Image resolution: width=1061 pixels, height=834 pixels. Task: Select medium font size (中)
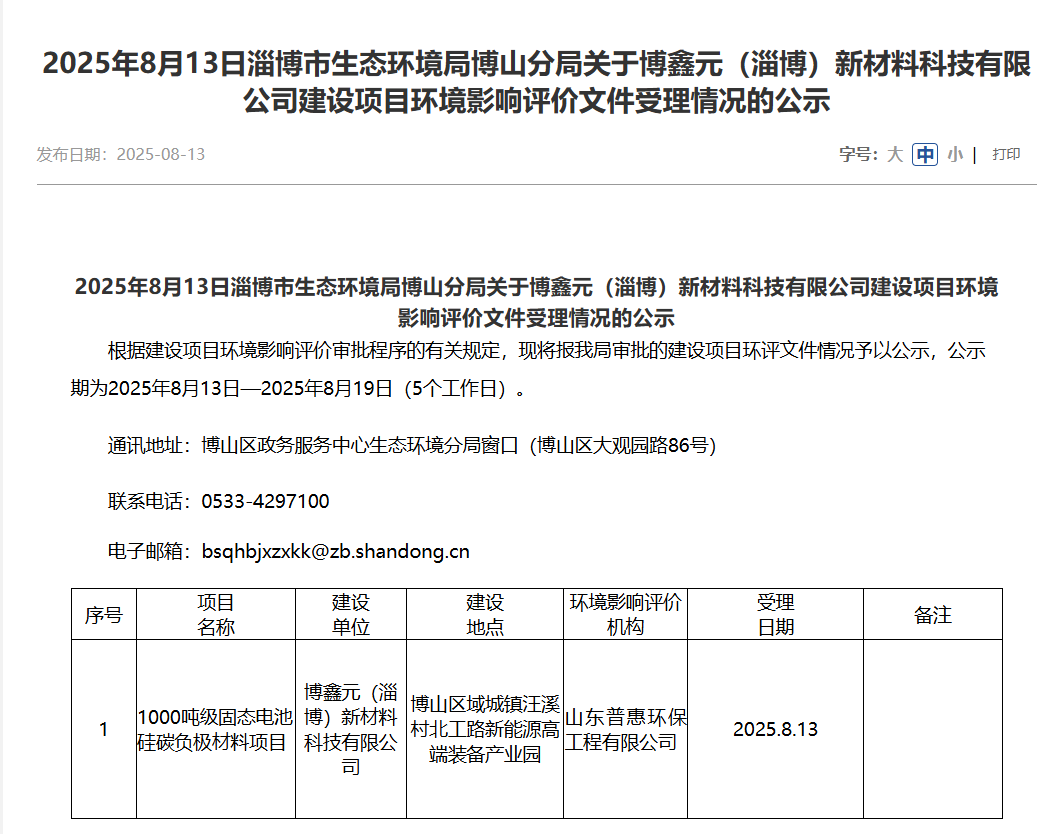pos(925,155)
